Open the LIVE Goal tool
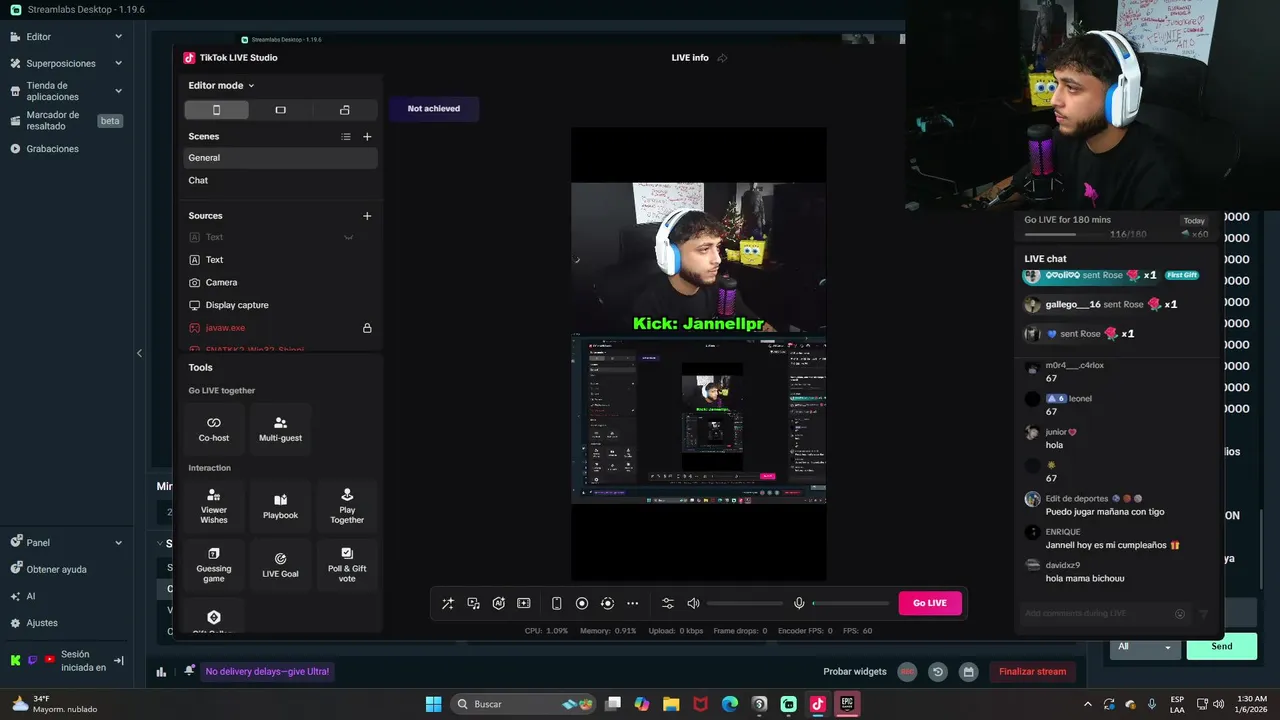1280x720 pixels. [x=280, y=565]
